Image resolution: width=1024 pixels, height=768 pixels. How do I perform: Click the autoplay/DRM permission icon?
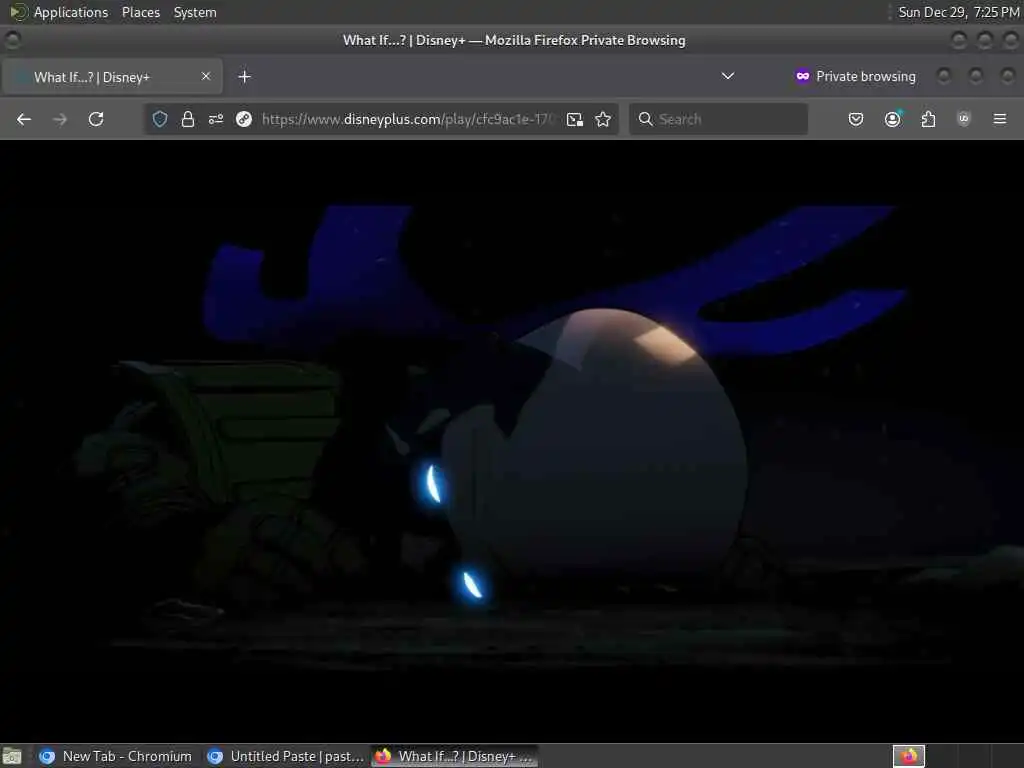[244, 119]
